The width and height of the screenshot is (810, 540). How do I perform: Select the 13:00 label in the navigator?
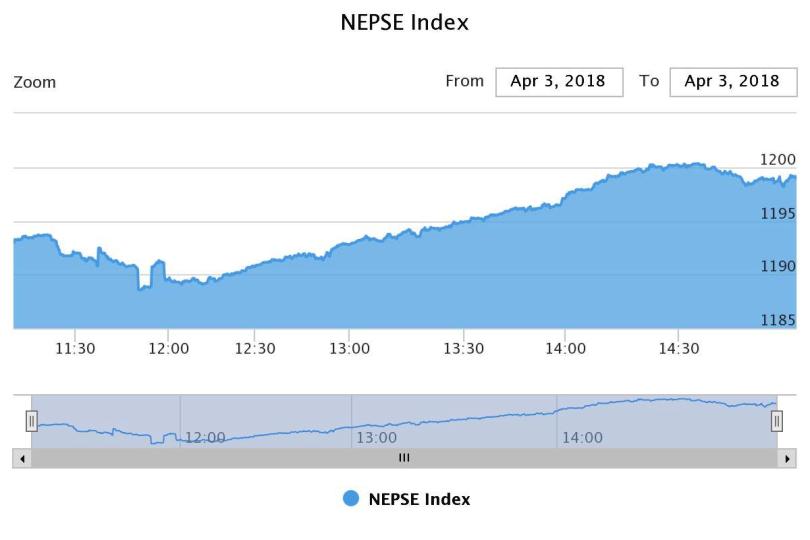(377, 438)
